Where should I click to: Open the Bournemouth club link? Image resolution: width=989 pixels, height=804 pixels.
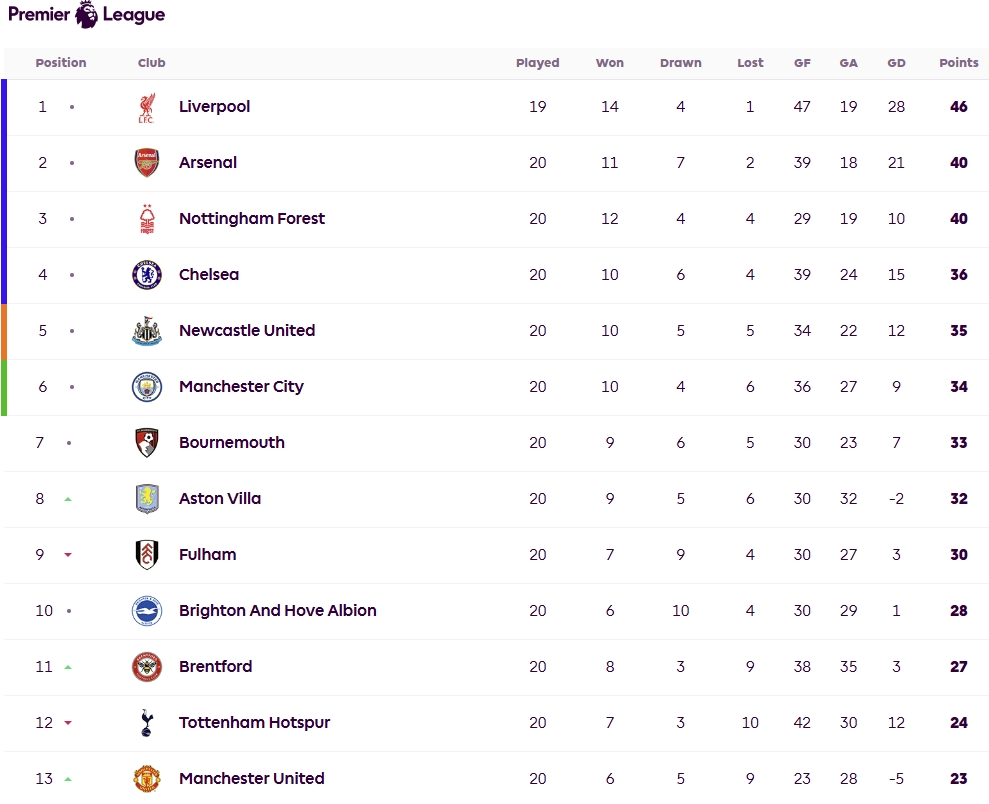click(x=231, y=443)
